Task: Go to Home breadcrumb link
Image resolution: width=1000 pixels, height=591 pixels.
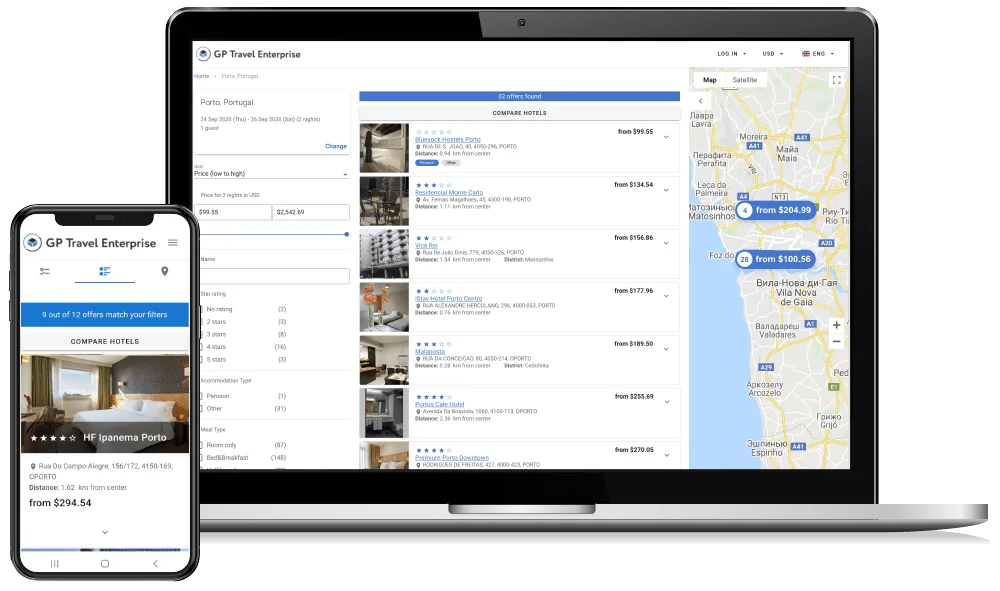Action: pyautogui.click(x=202, y=76)
